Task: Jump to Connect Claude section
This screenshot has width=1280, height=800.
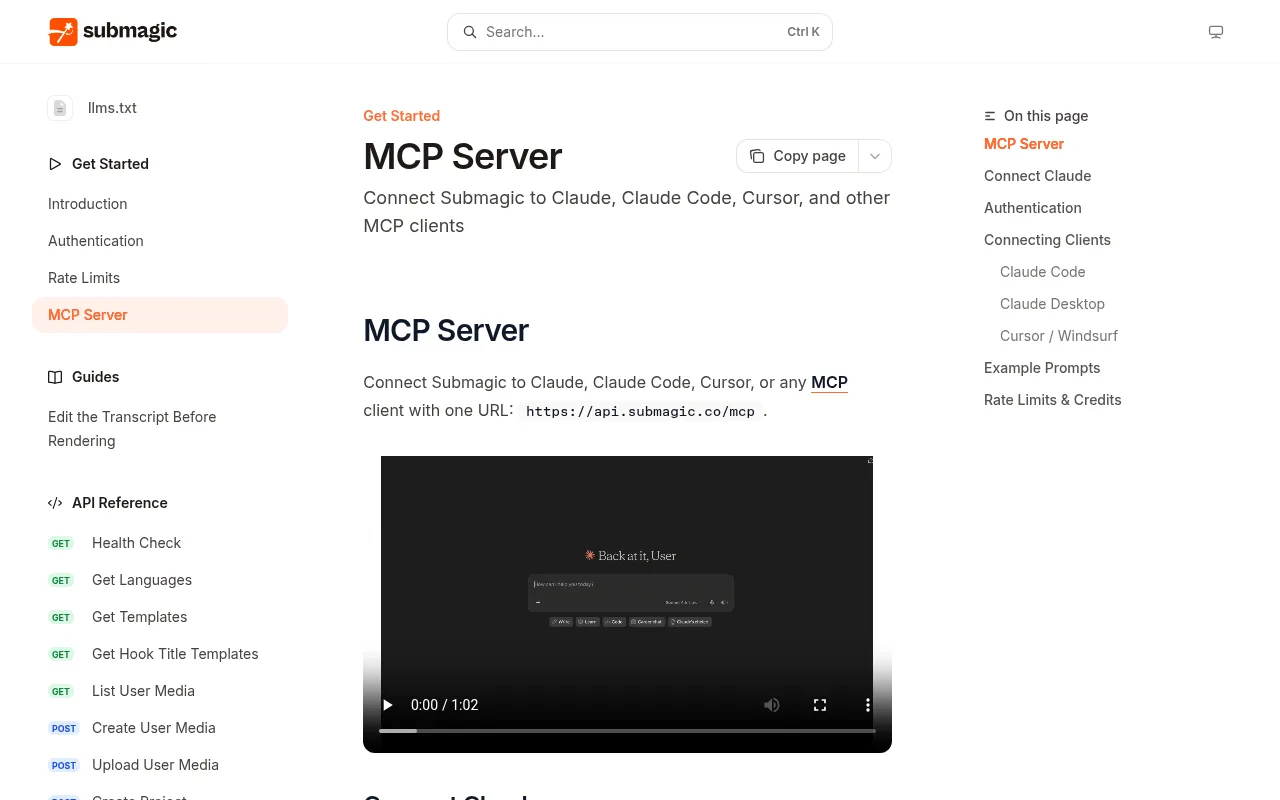Action: 1037,176
